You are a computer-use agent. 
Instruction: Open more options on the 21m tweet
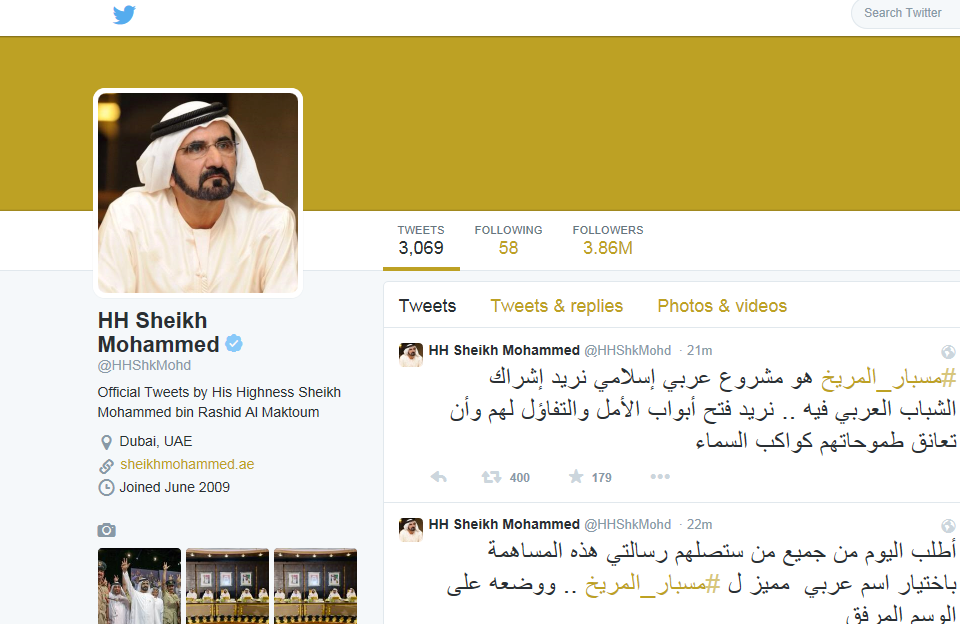660,476
